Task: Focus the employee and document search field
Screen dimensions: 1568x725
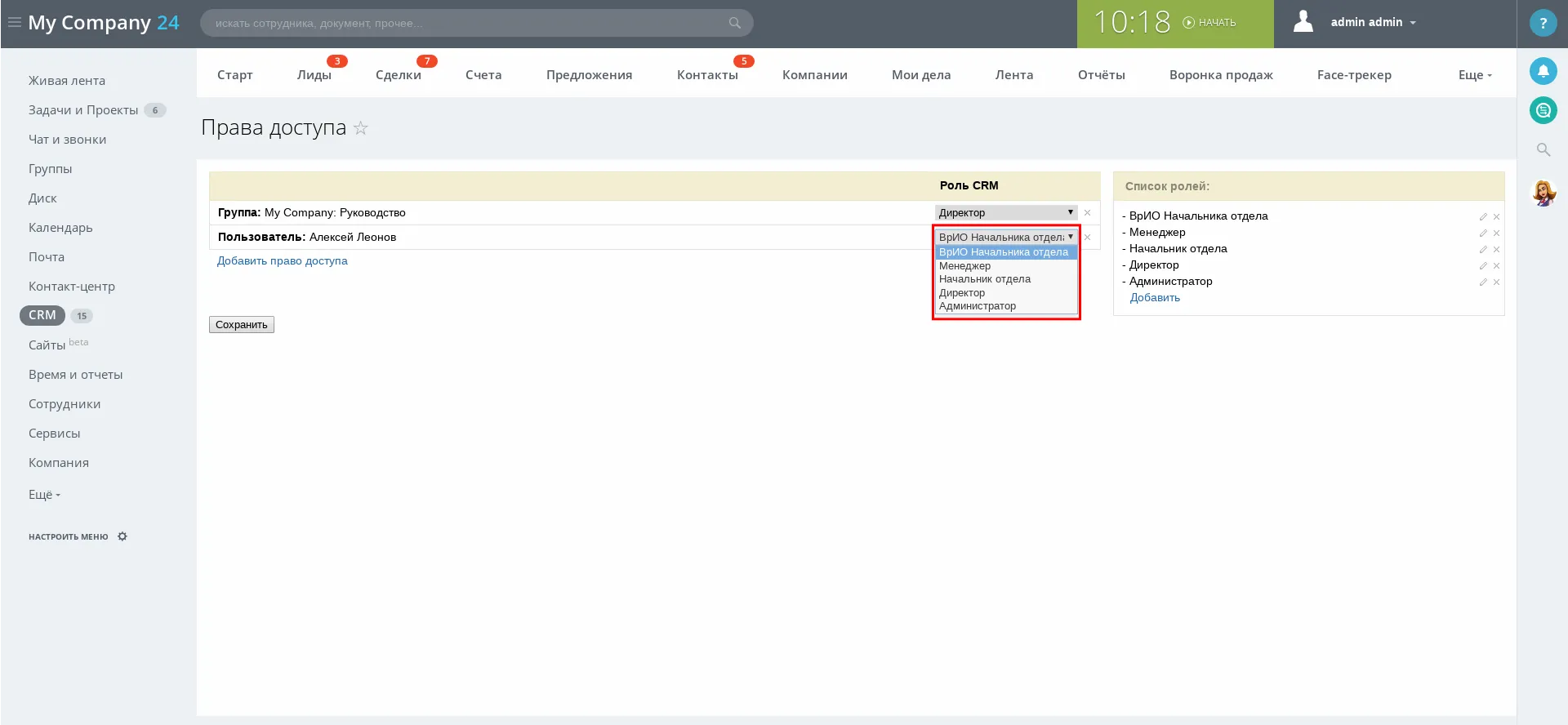Action: [465, 23]
